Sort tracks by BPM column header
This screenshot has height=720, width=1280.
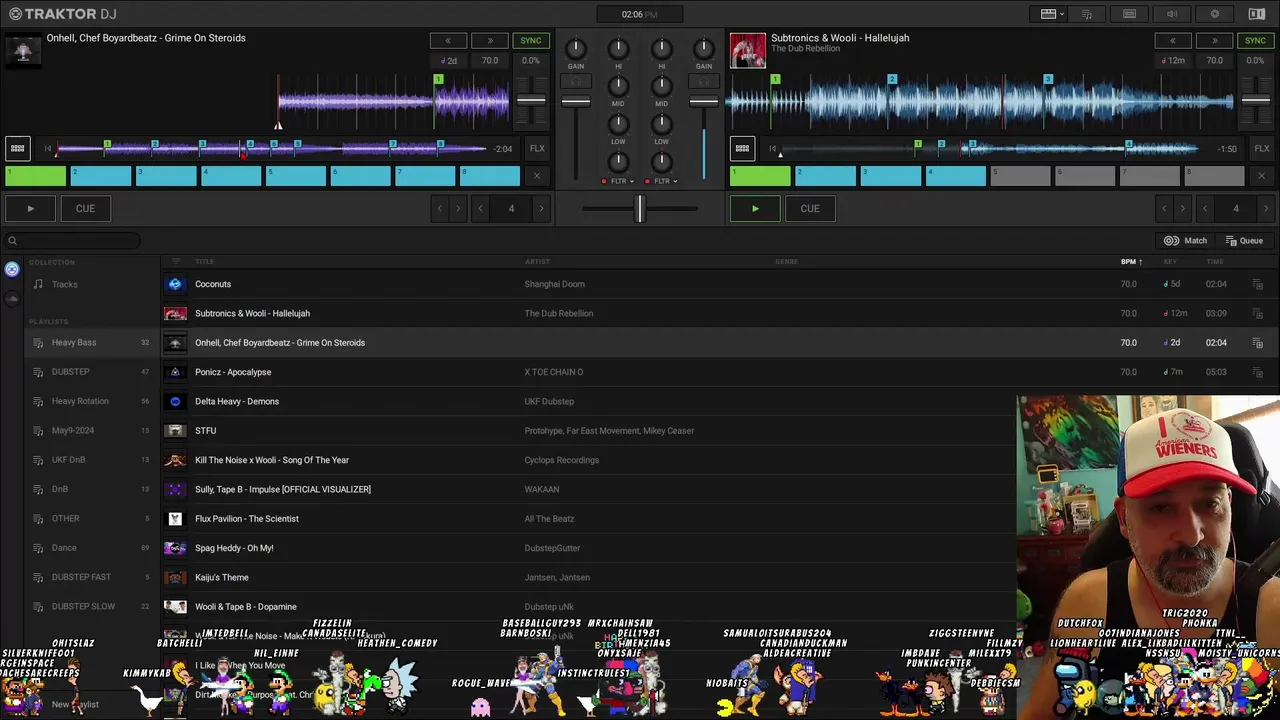(1131, 262)
